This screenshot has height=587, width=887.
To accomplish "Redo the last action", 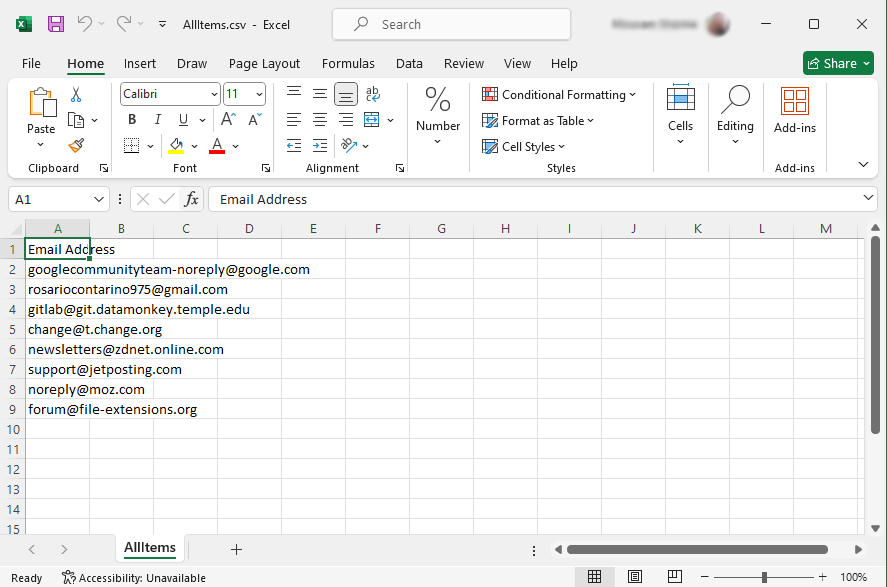I will (x=124, y=24).
